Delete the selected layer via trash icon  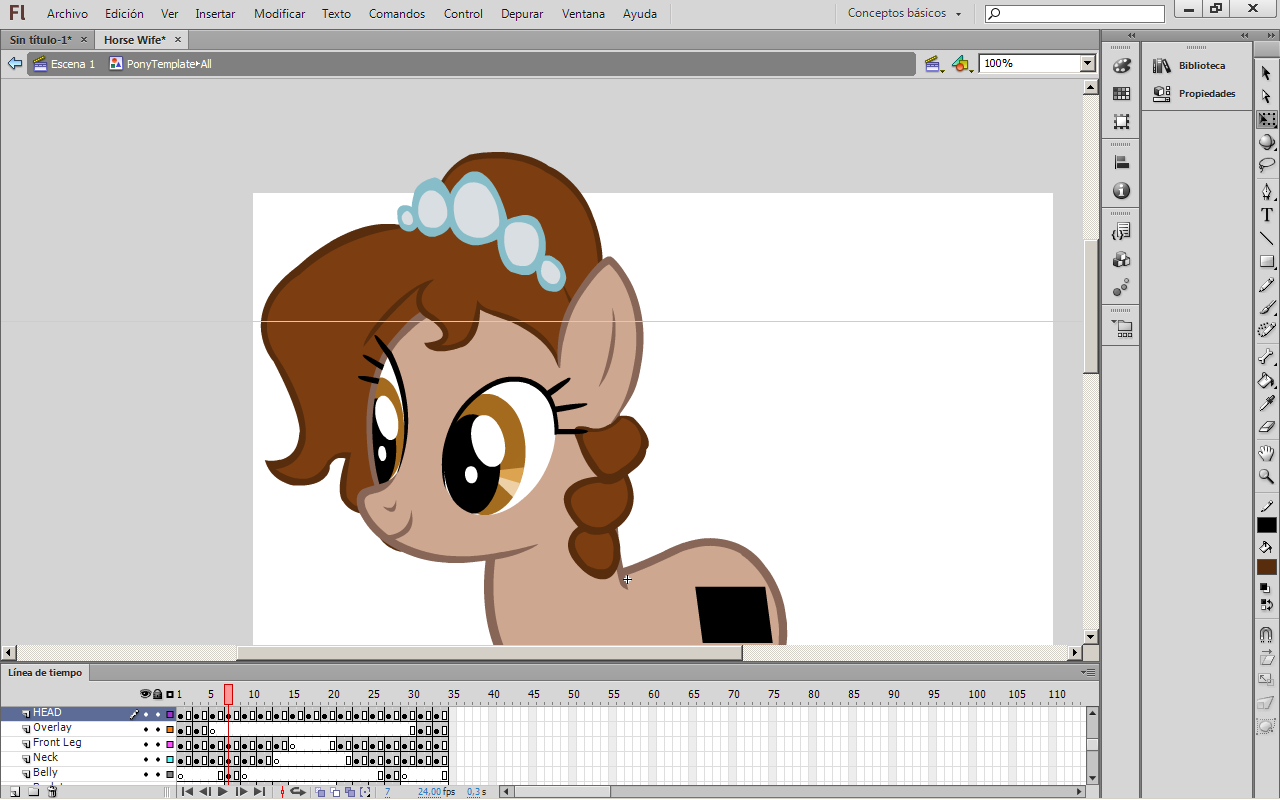coord(52,791)
